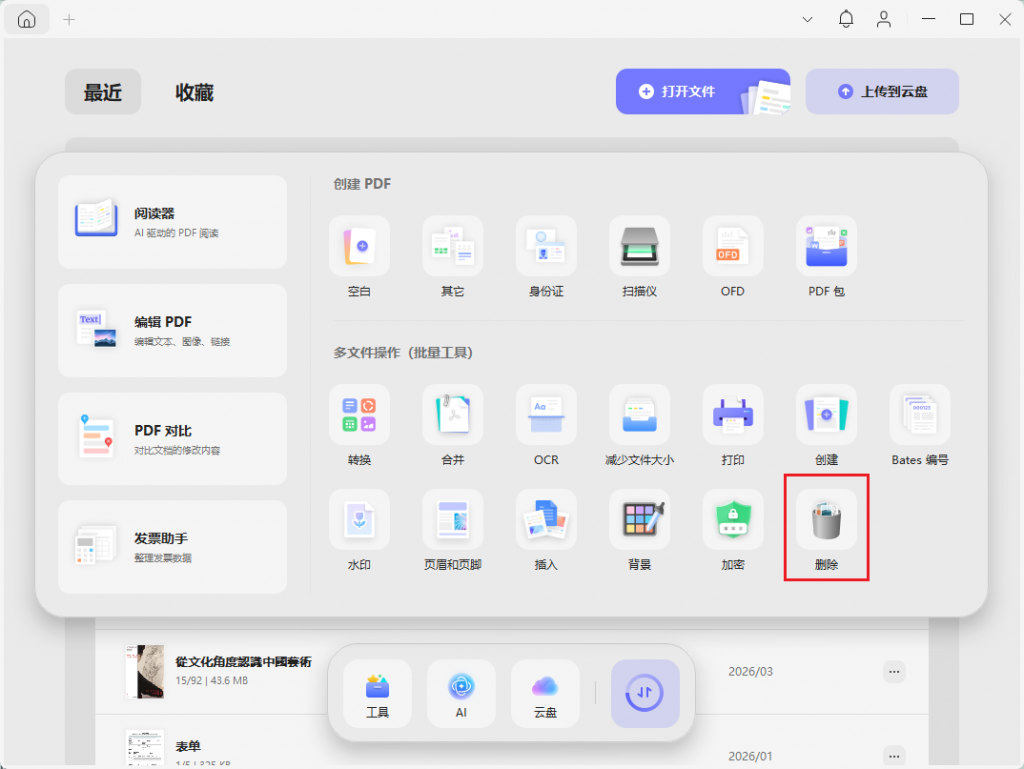Click the 打开文件 open file button

pos(703,91)
